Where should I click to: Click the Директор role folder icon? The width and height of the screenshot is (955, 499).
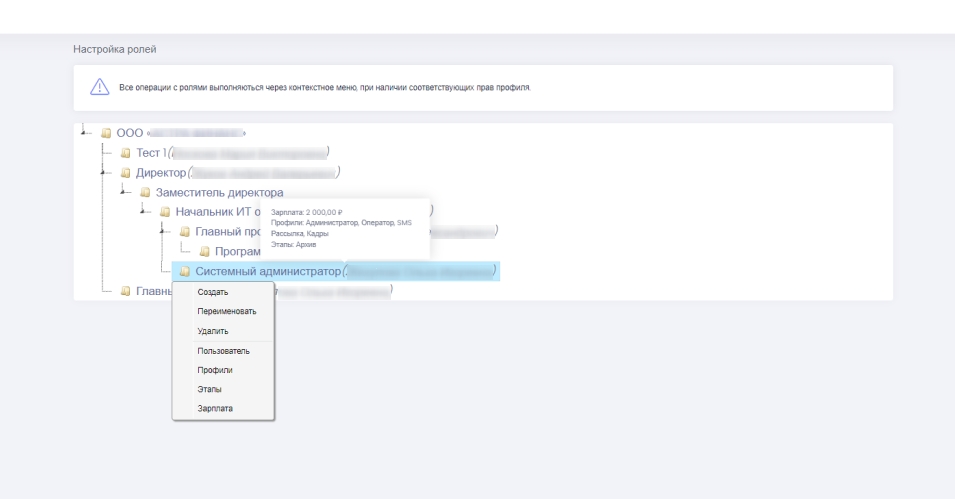point(125,173)
